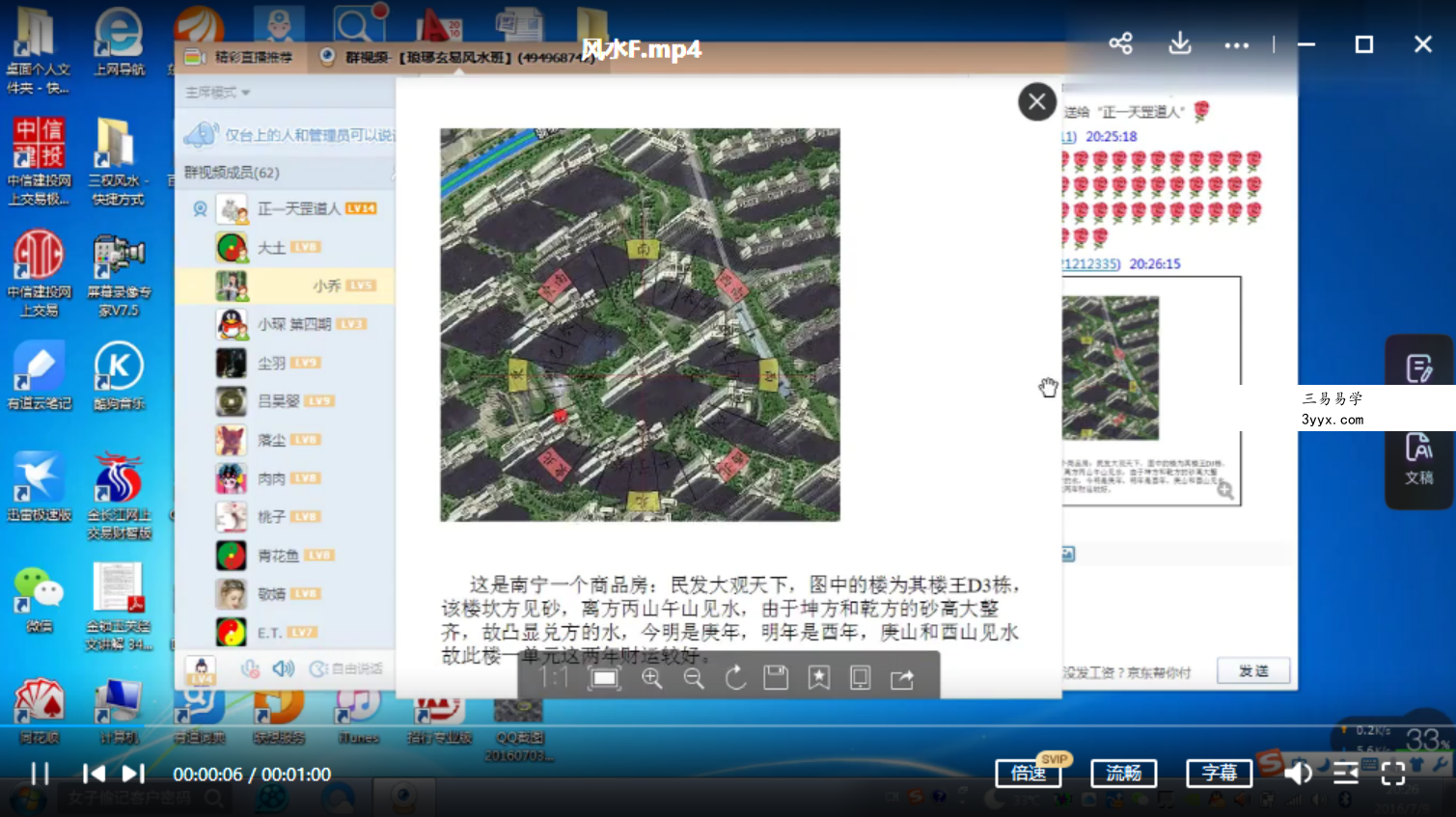Image resolution: width=1456 pixels, height=817 pixels.
Task: Select member 肉肉 in the list
Action: click(x=286, y=478)
